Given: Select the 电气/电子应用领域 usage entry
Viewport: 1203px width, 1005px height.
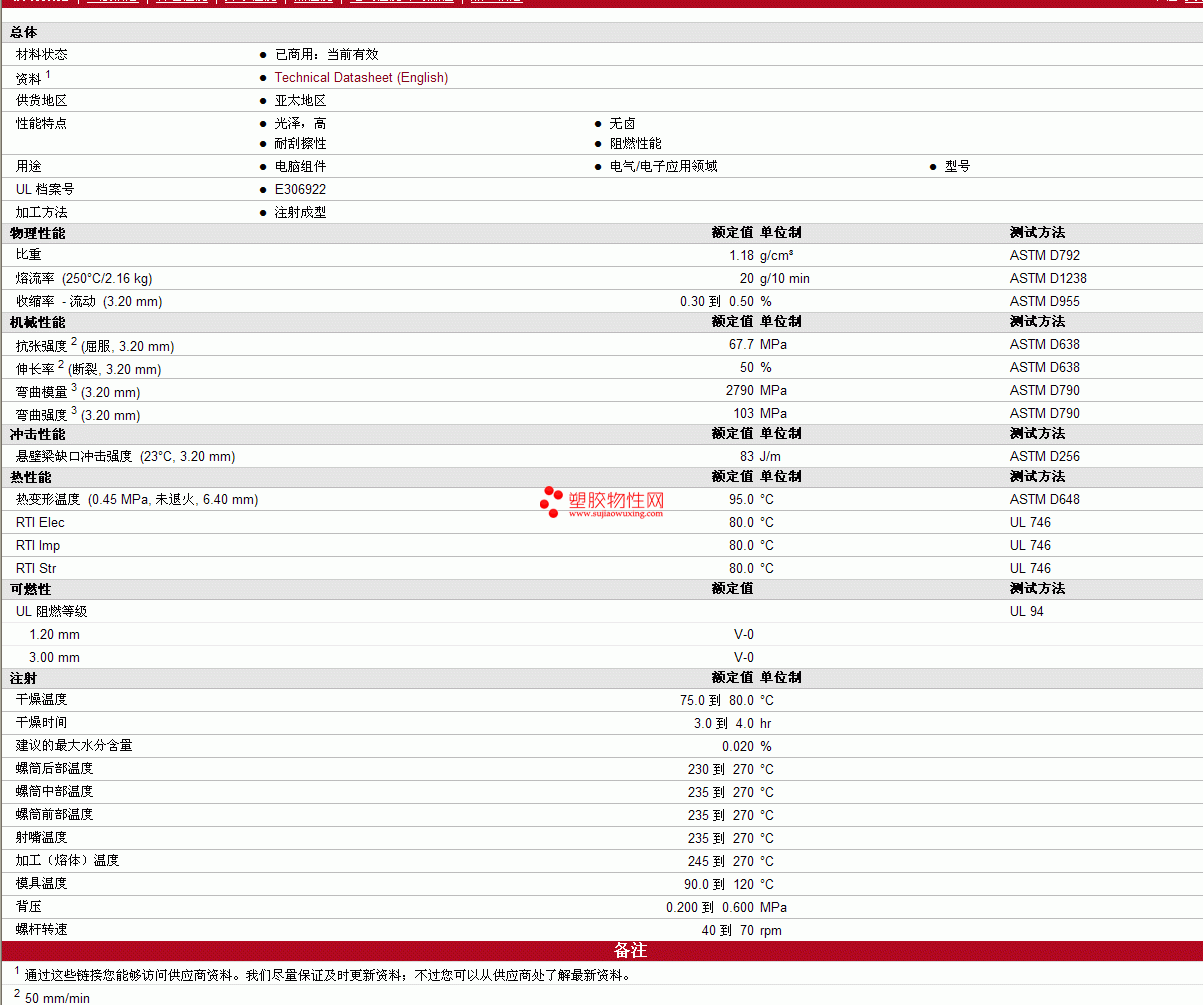Looking at the screenshot, I should 664,167.
